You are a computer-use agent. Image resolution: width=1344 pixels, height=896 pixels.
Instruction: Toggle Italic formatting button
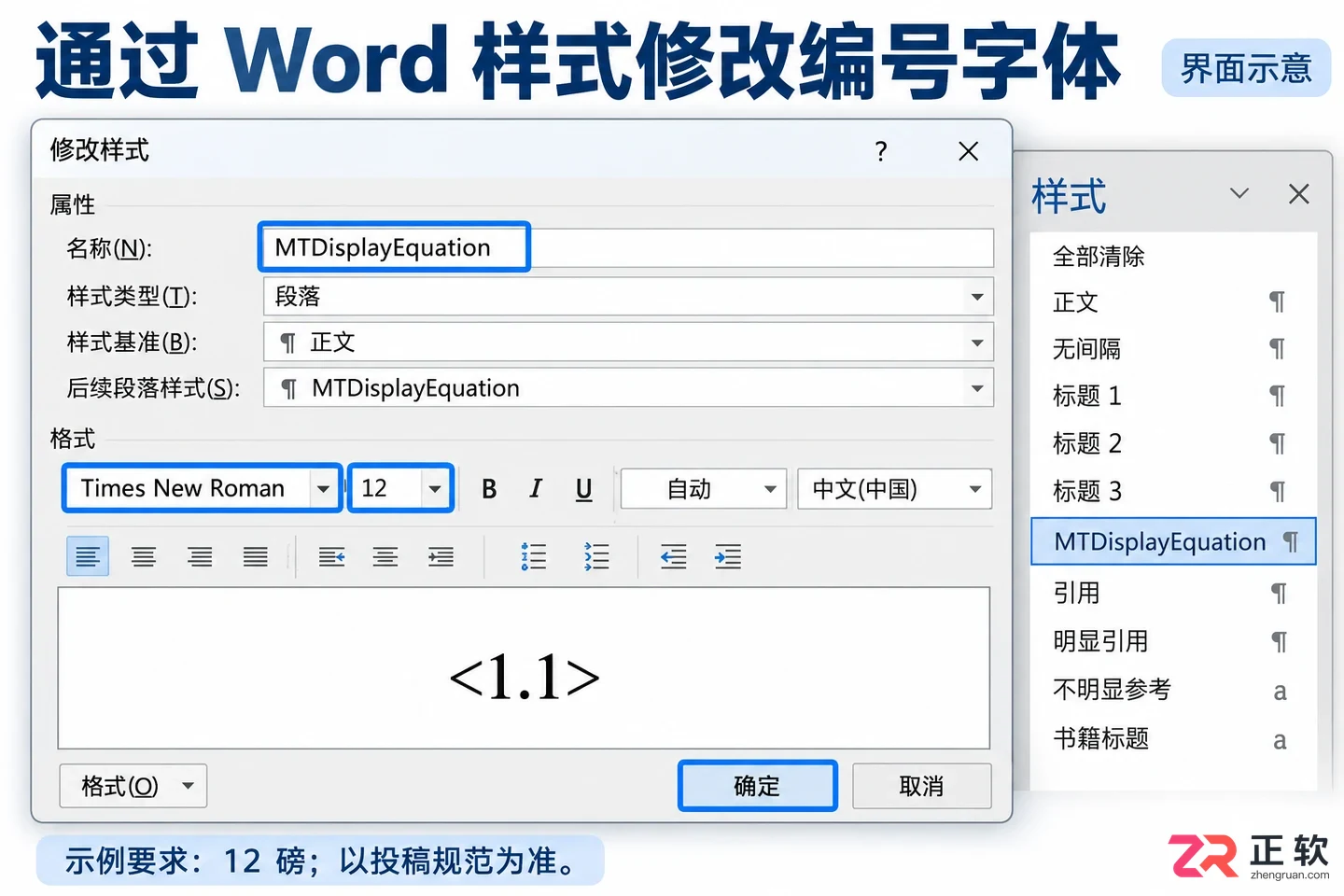click(x=536, y=489)
